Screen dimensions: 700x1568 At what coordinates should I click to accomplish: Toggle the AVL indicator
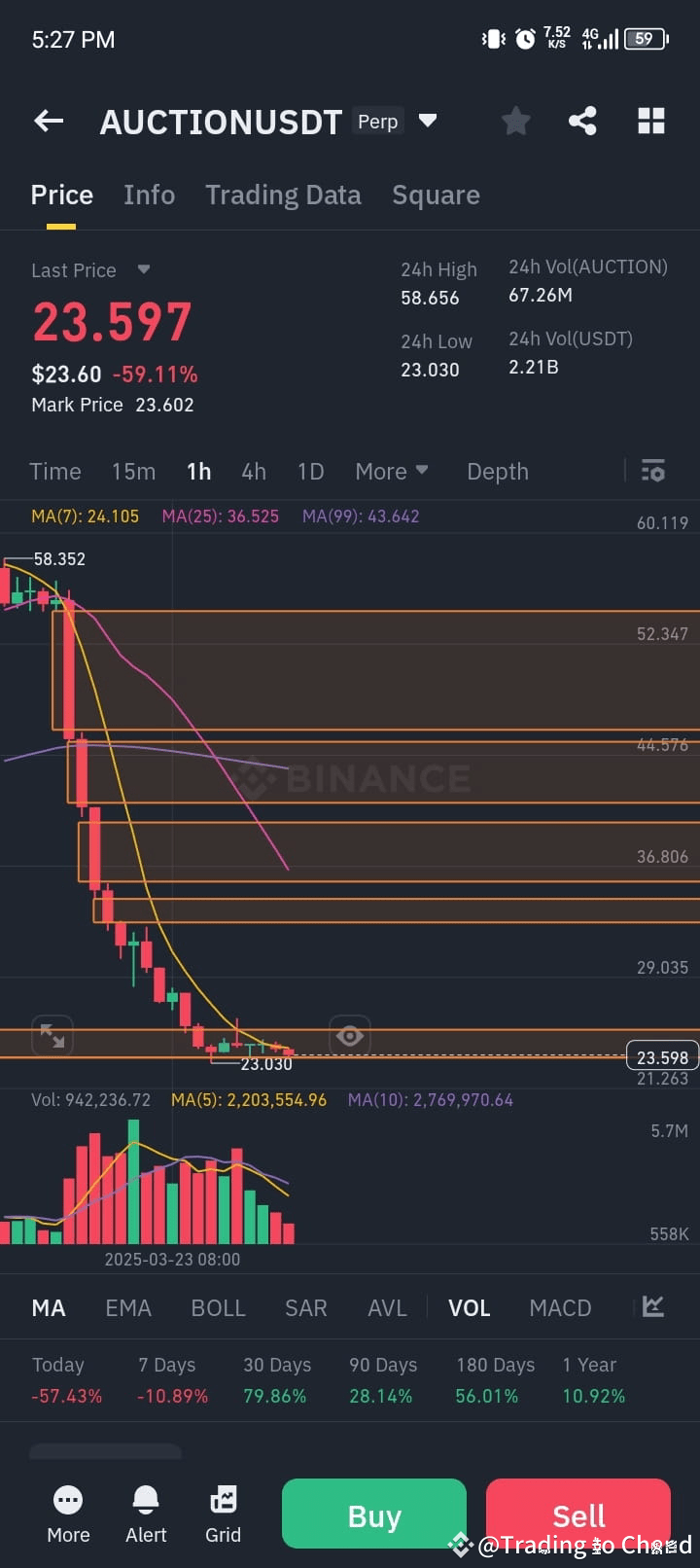(x=387, y=1307)
